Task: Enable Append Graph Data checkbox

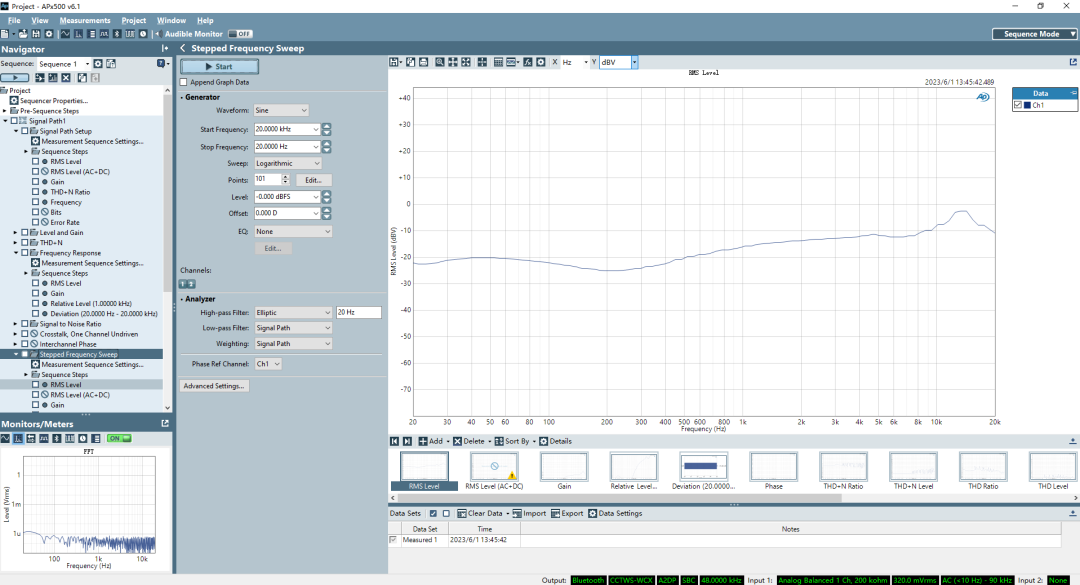Action: (183, 82)
